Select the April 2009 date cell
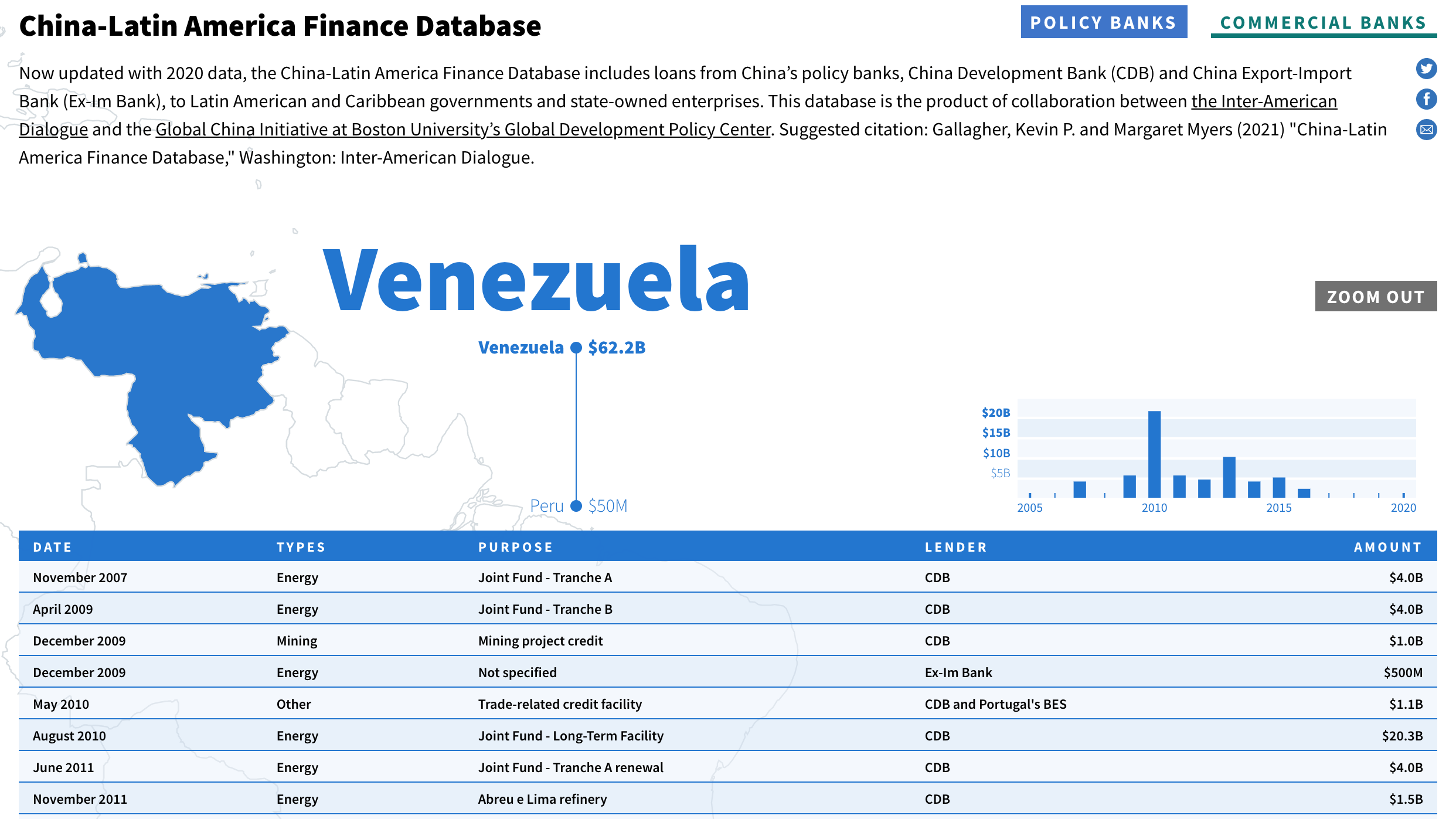 point(63,609)
